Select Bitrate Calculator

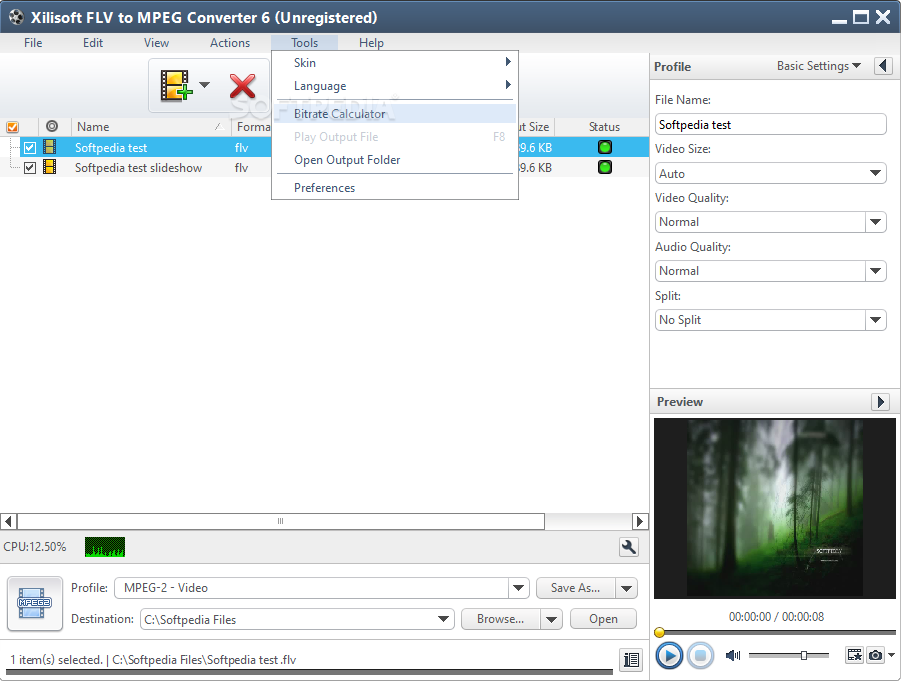coord(395,114)
